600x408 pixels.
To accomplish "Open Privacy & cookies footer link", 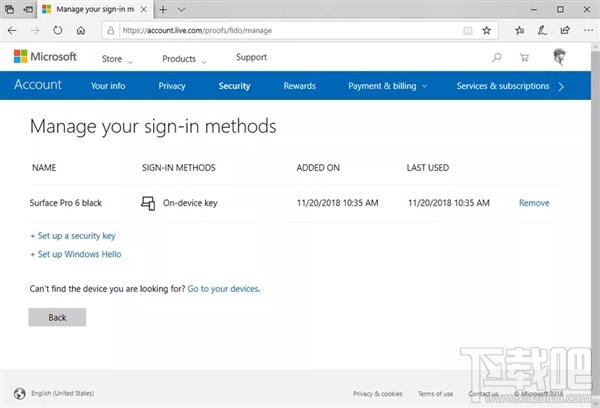I will tap(377, 393).
